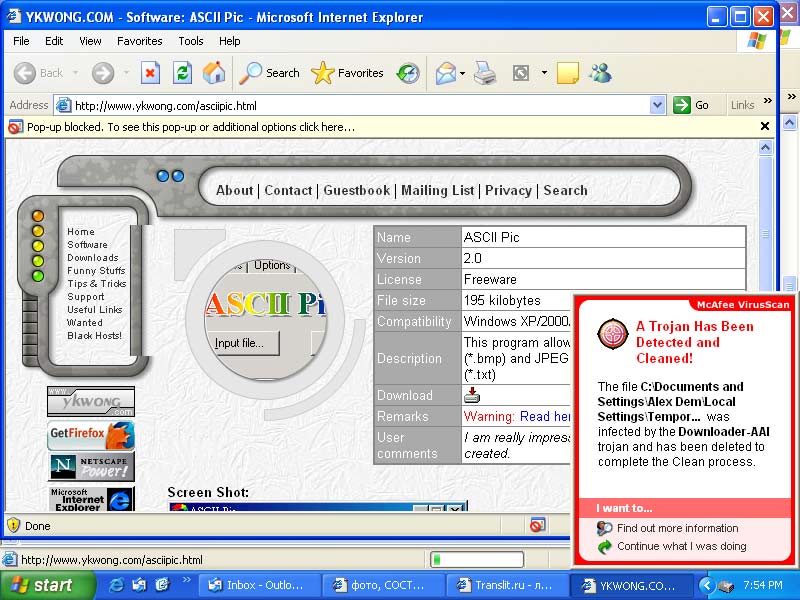Open Tips & Tricks sidebar link
800x600 pixels.
96,284
